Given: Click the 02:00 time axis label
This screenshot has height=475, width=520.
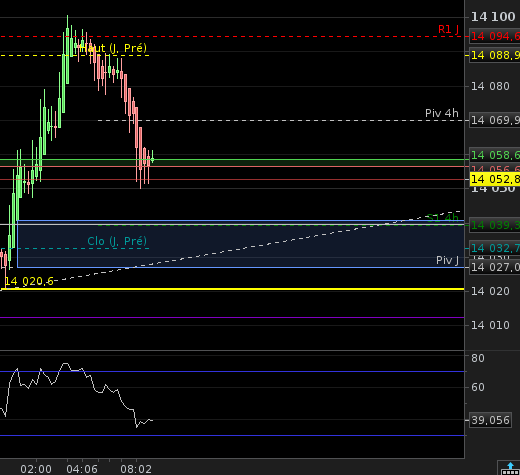Looking at the screenshot, I should (x=36, y=469).
